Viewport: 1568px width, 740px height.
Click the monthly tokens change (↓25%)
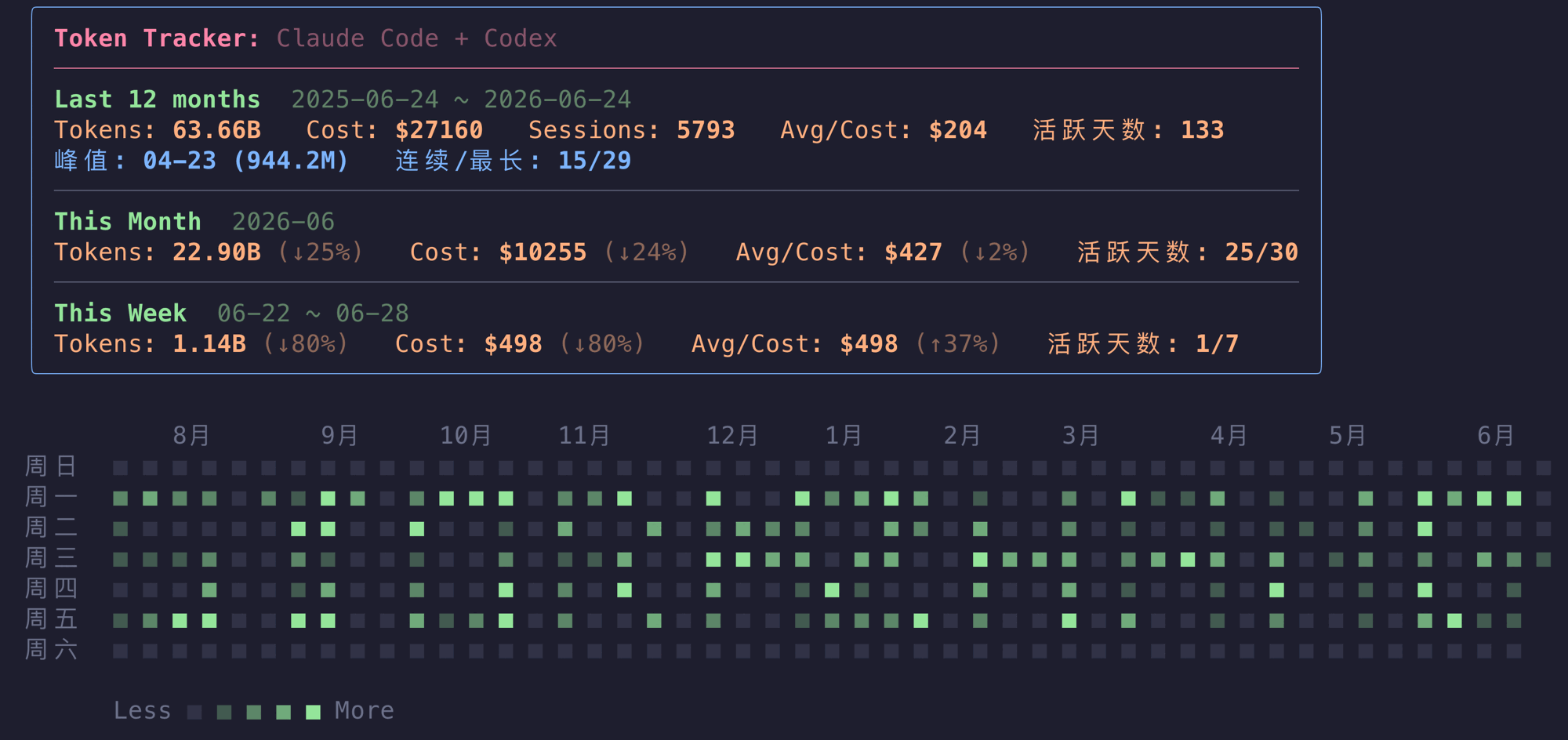click(x=321, y=252)
